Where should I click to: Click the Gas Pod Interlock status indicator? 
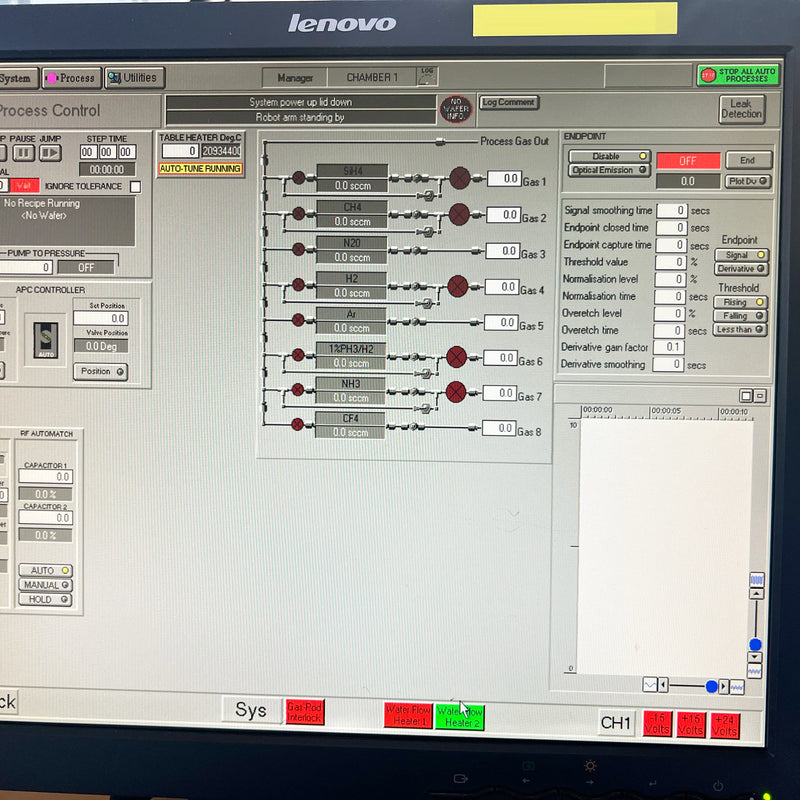pyautogui.click(x=305, y=712)
